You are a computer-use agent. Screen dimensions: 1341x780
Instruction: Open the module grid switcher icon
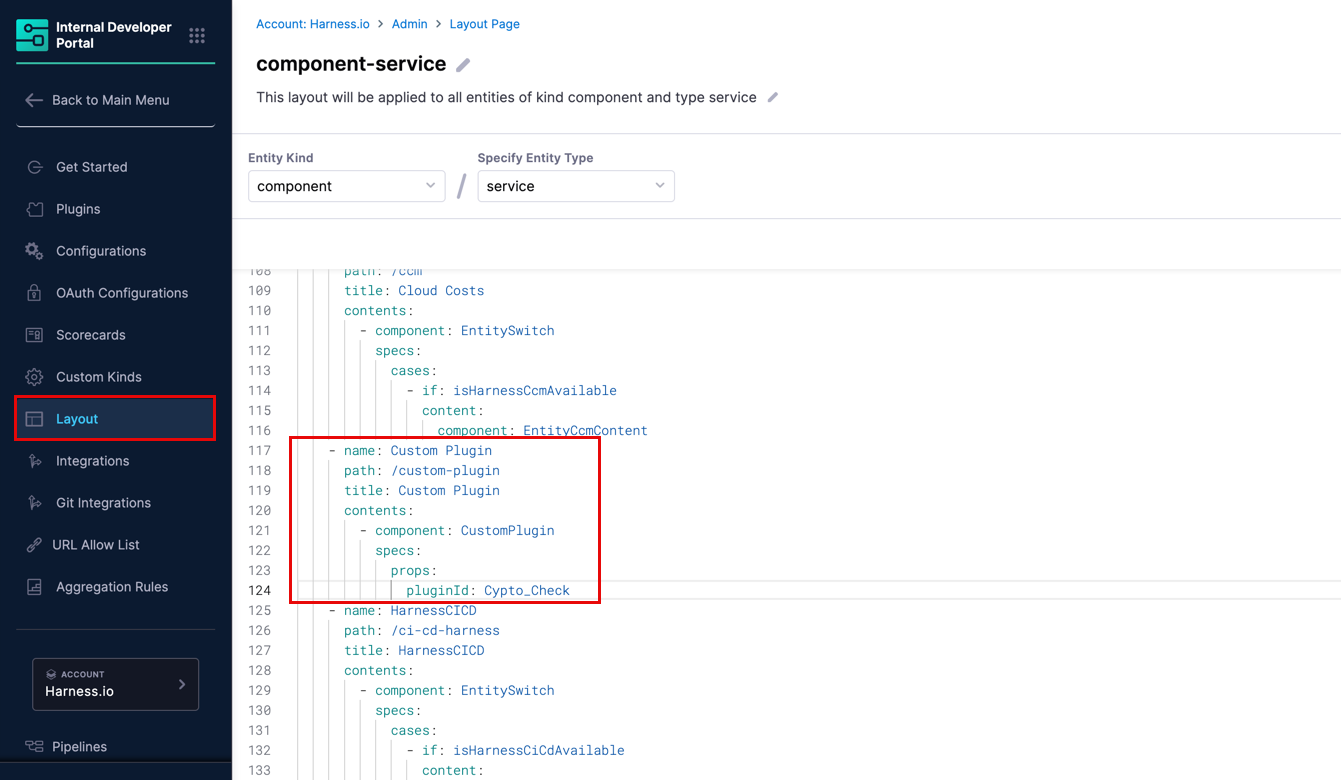tap(197, 35)
